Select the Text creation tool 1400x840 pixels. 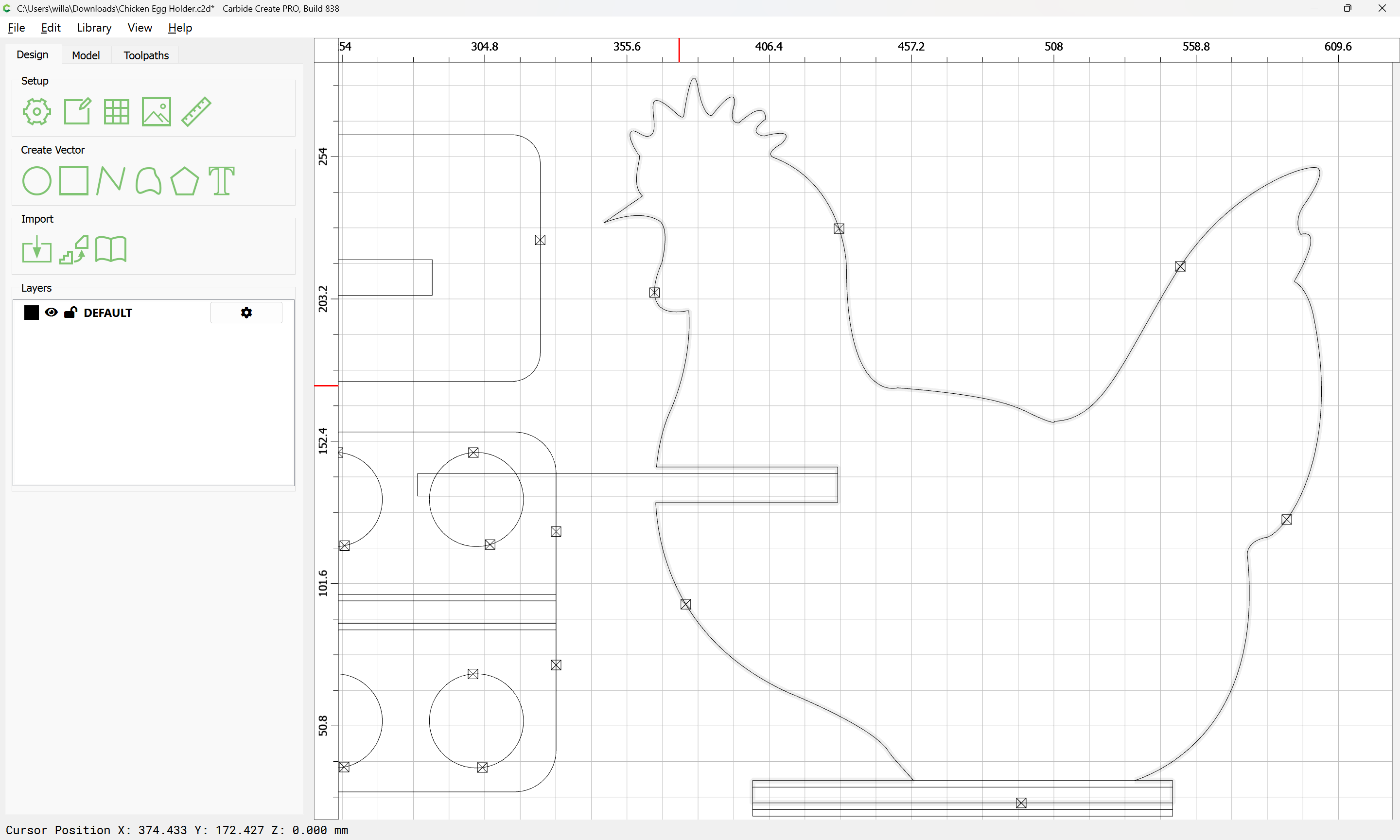pos(221,181)
